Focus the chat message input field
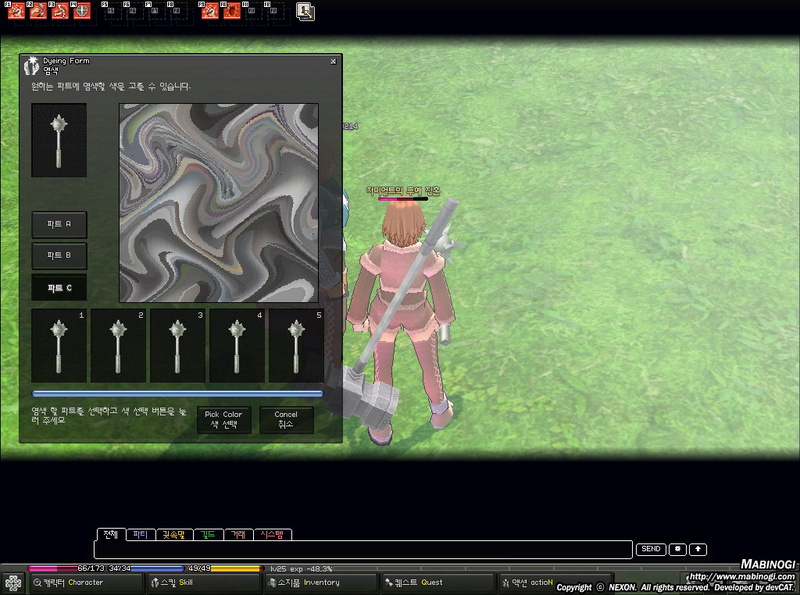Screen dimensions: 800x595 363,550
